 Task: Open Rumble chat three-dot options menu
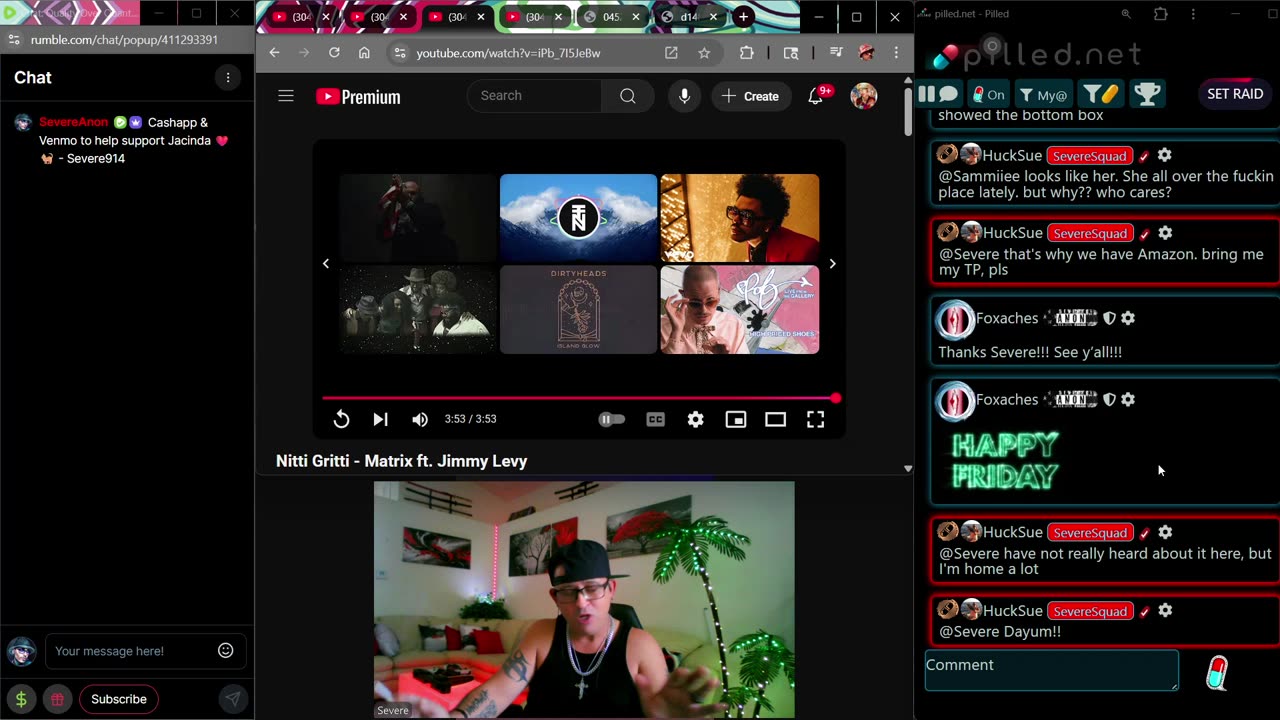point(228,78)
